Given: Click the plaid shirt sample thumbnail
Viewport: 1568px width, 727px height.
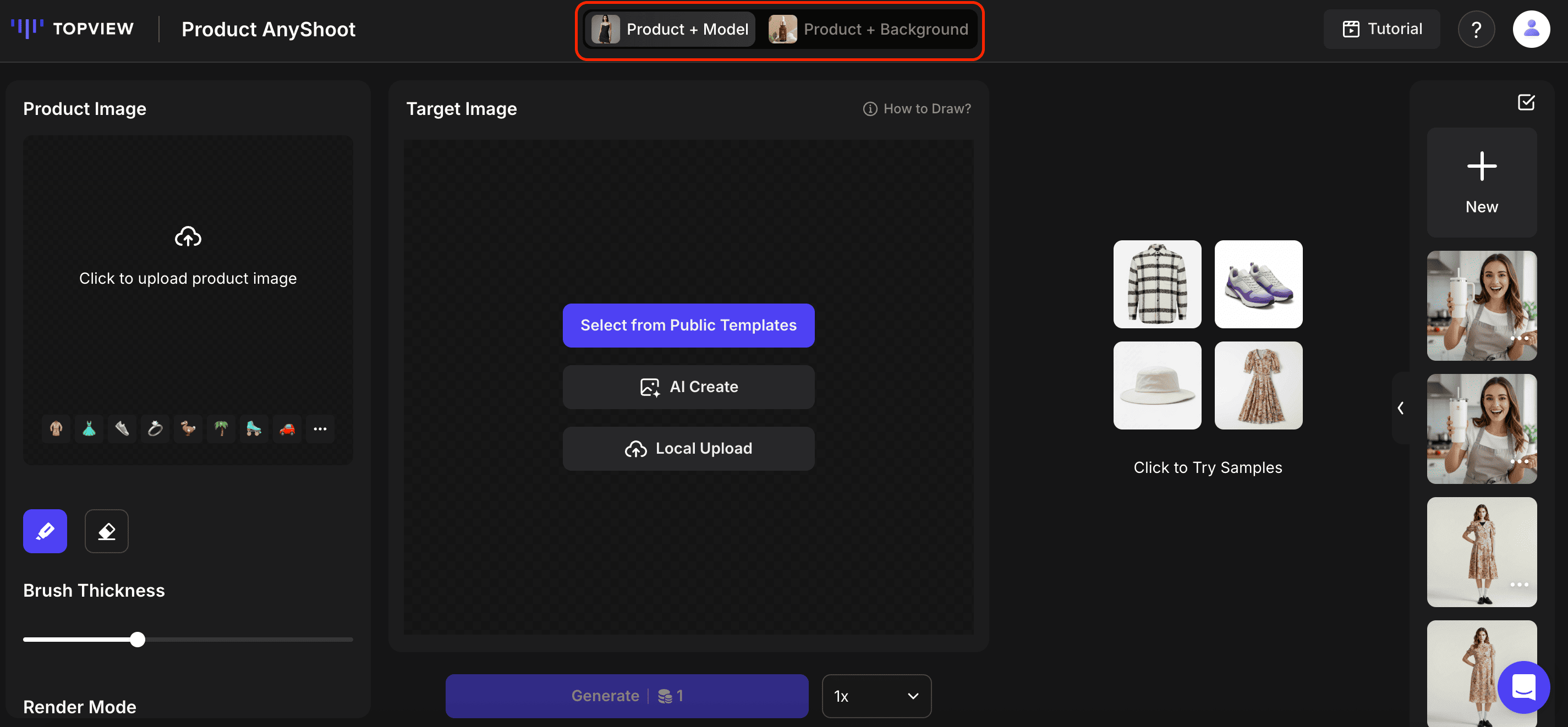Looking at the screenshot, I should point(1156,284).
